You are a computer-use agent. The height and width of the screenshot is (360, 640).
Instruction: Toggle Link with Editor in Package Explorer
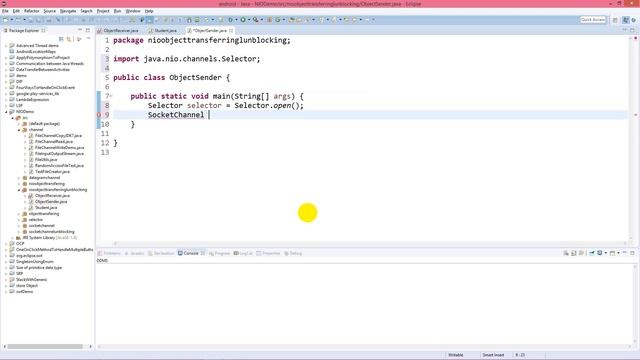69,39
